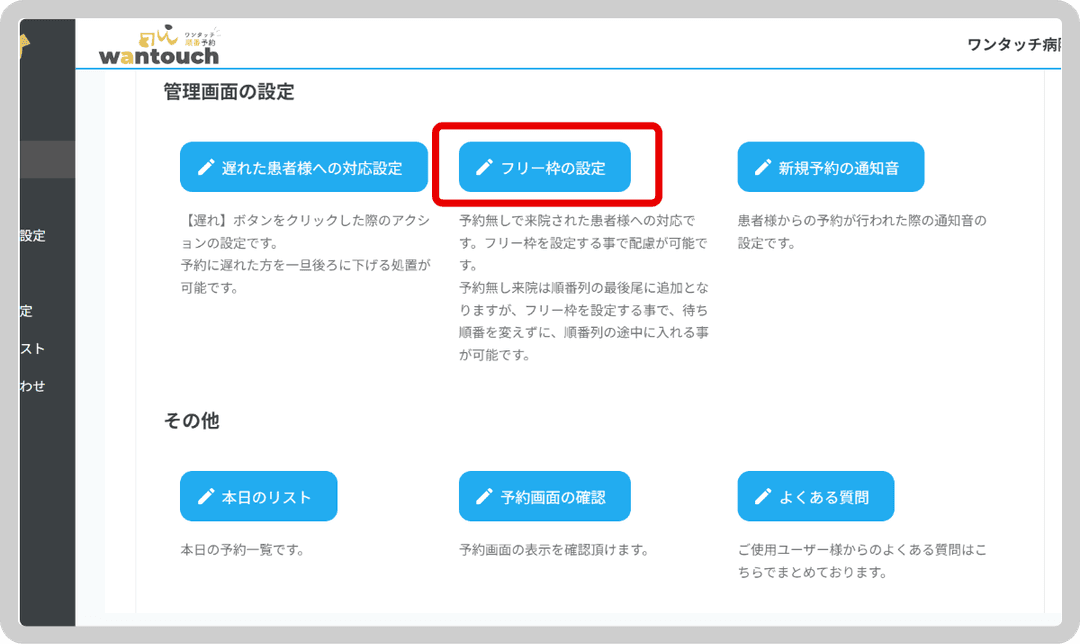Click ワンタッチ病院 account name in header
This screenshot has height=644, width=1080.
pyautogui.click(x=1012, y=45)
